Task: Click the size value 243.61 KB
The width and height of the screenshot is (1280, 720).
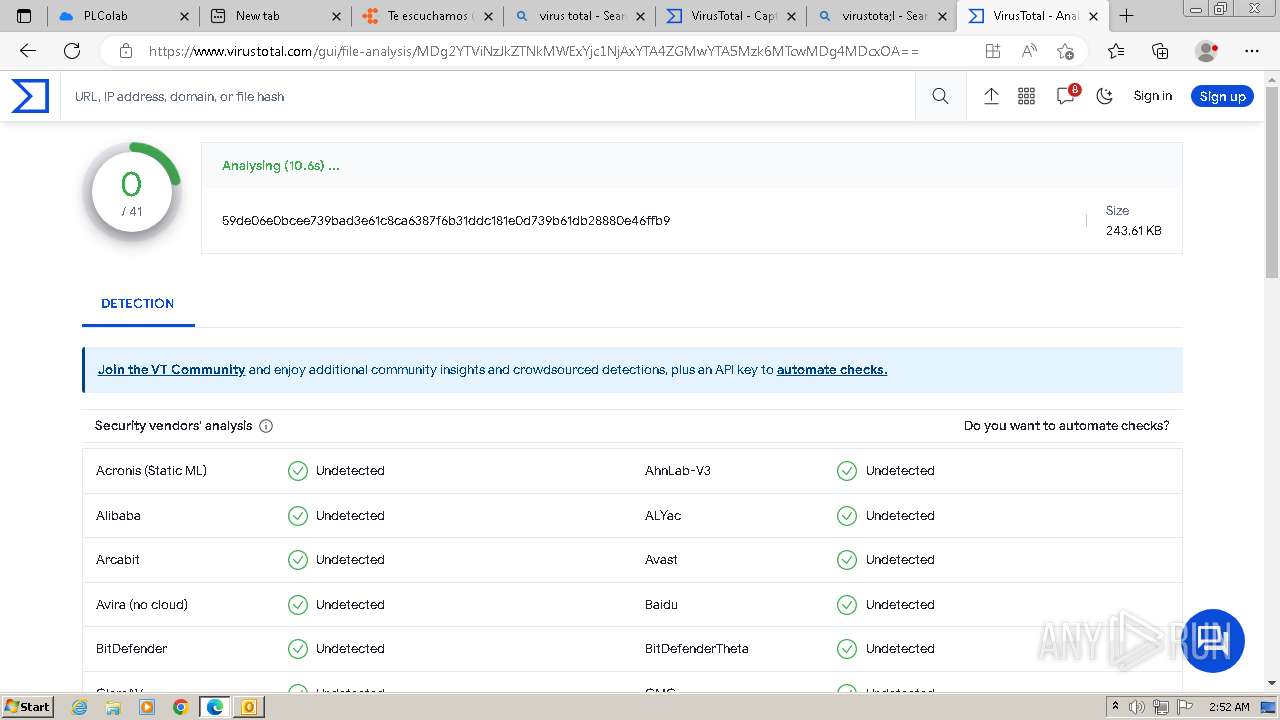Action: click(x=1133, y=231)
